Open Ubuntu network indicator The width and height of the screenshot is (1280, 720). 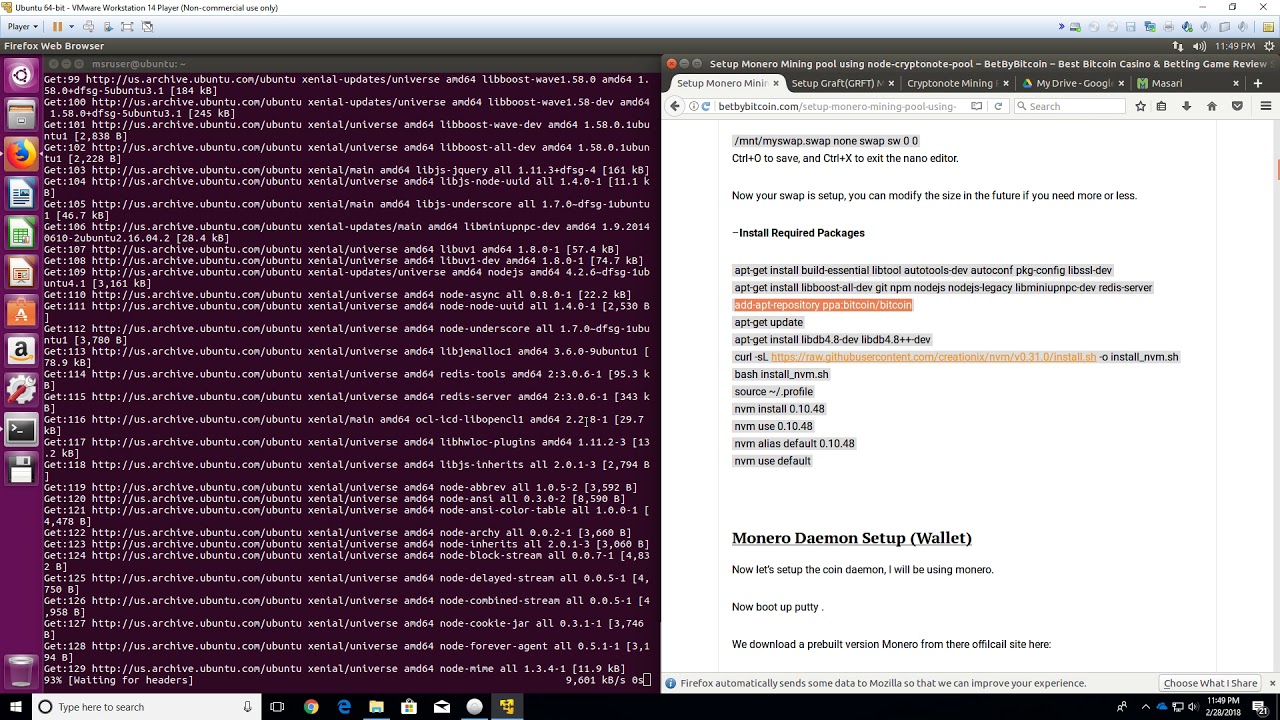(x=1178, y=46)
